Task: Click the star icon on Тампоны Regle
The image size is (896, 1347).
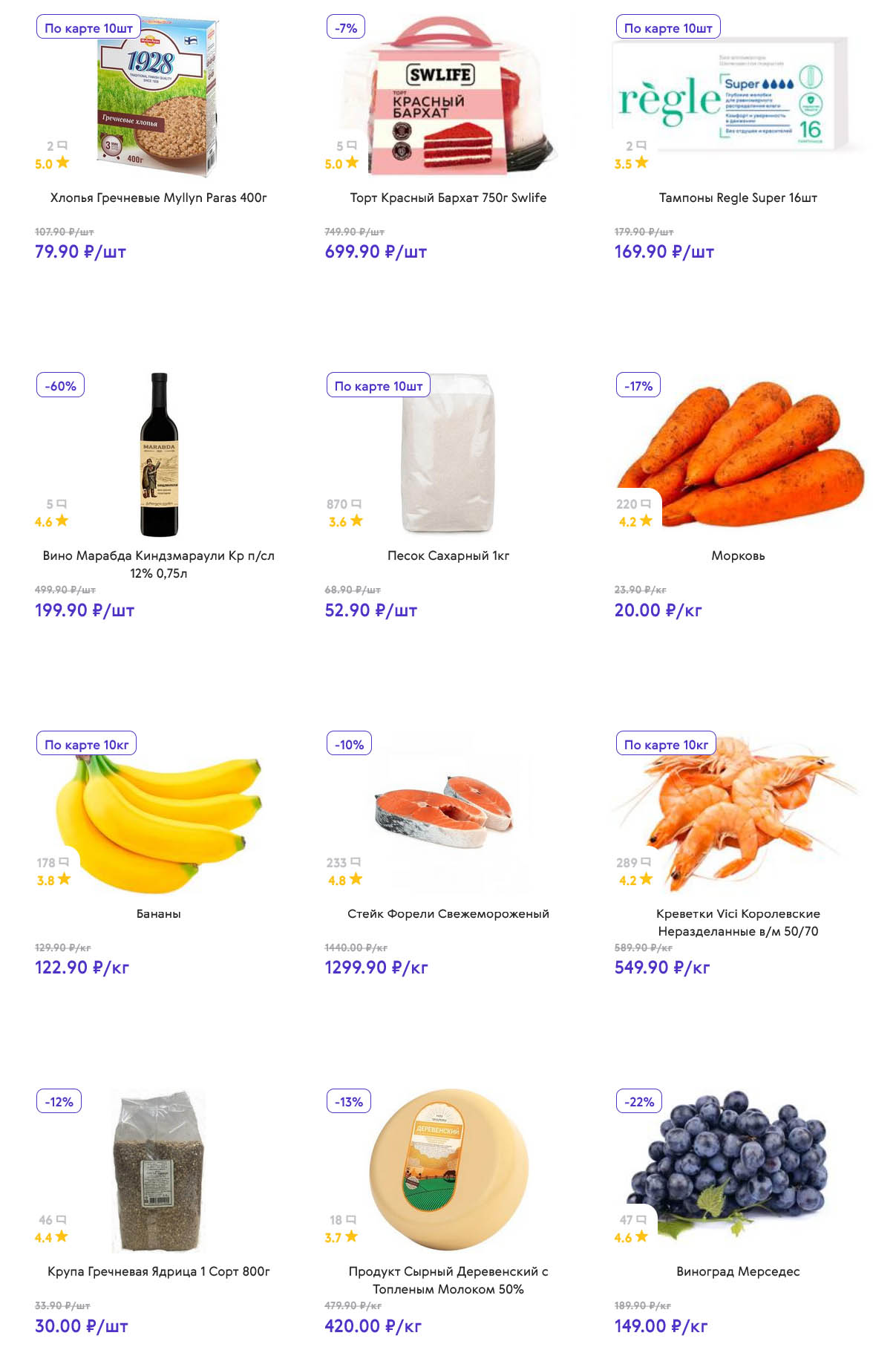Action: pyautogui.click(x=642, y=163)
